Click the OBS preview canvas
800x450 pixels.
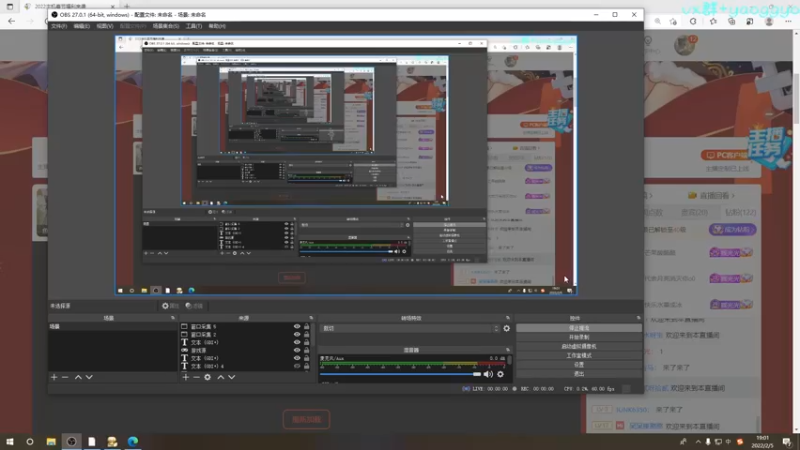click(x=346, y=165)
